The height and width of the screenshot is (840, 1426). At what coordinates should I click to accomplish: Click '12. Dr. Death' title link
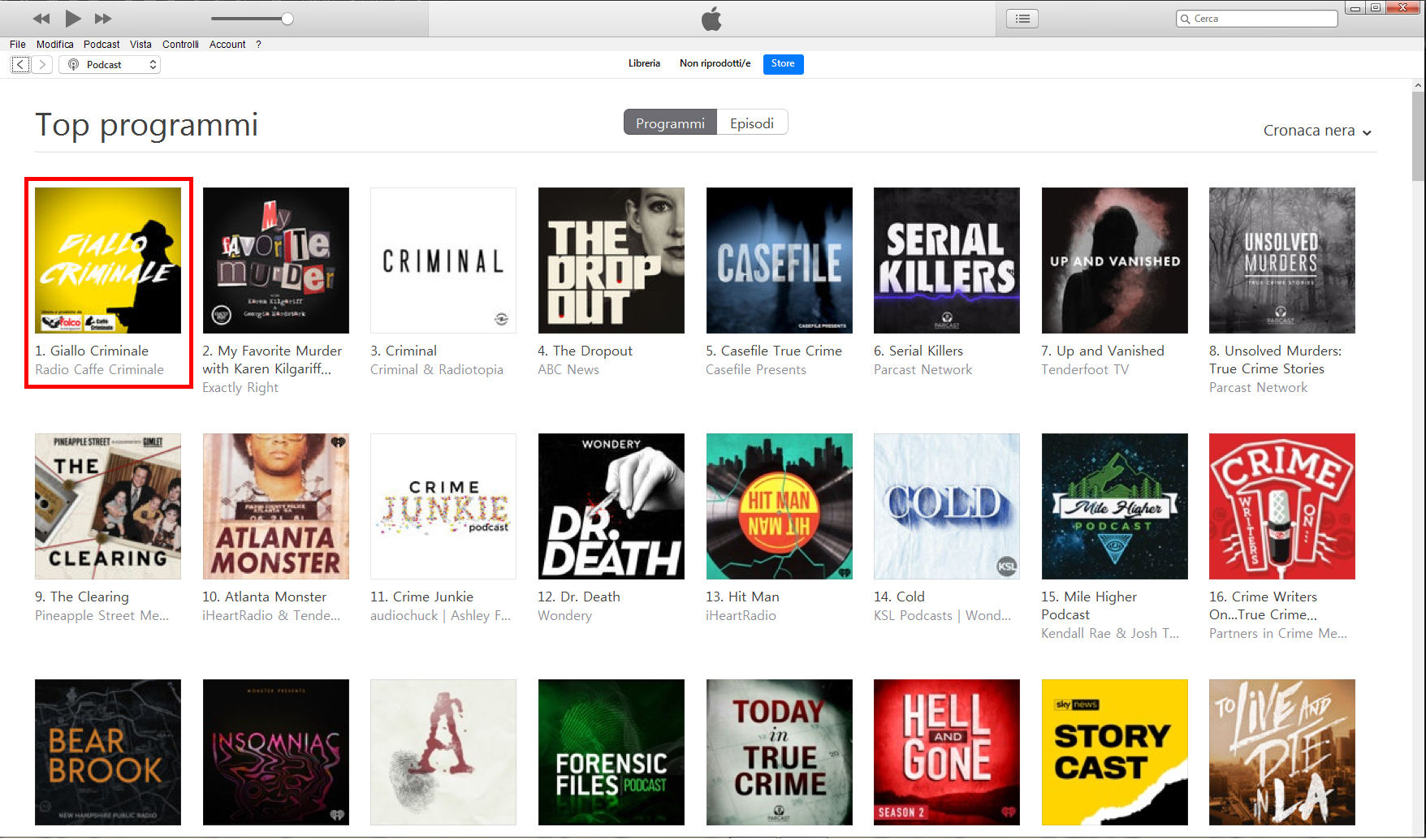point(579,597)
